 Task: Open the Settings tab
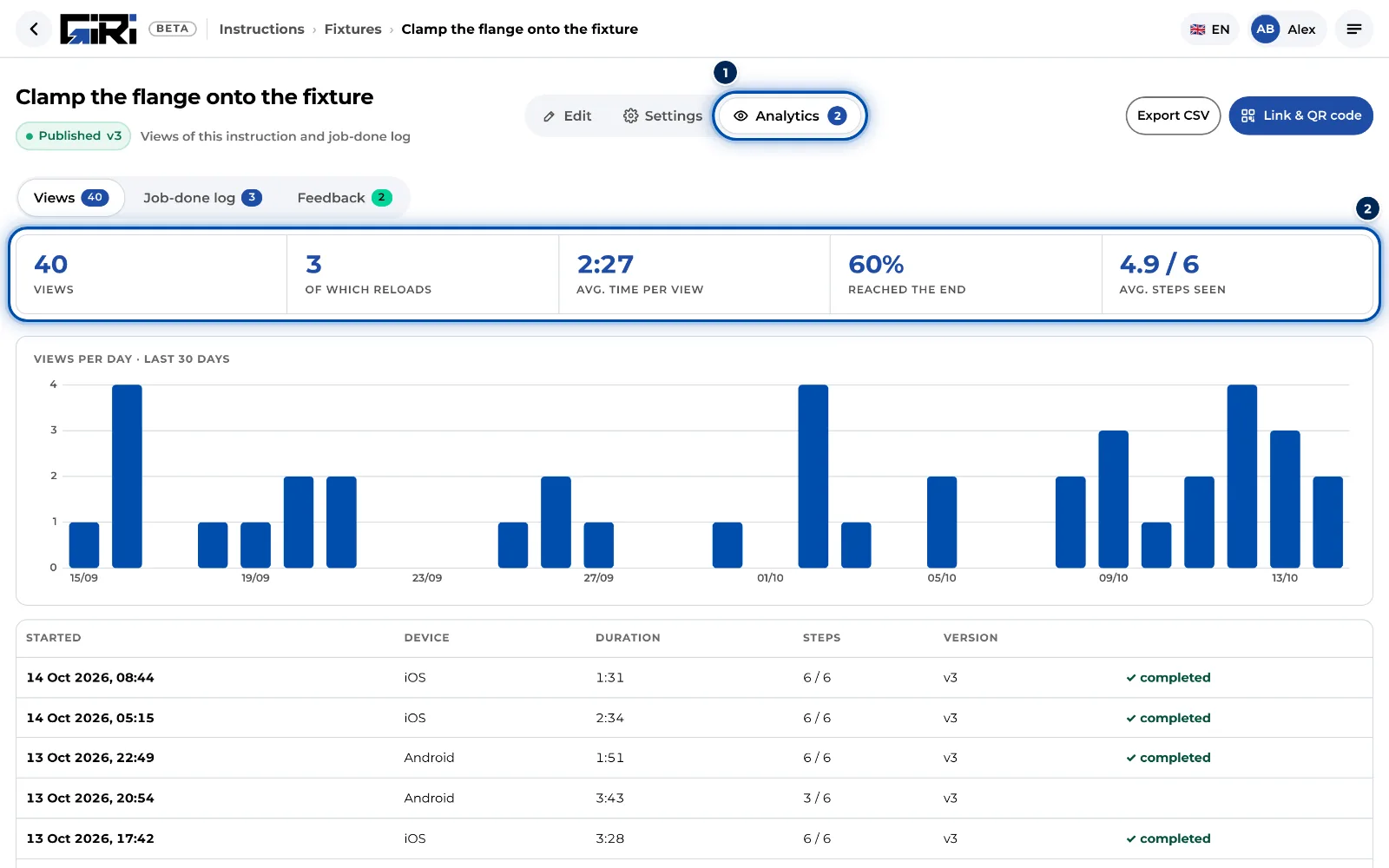662,116
